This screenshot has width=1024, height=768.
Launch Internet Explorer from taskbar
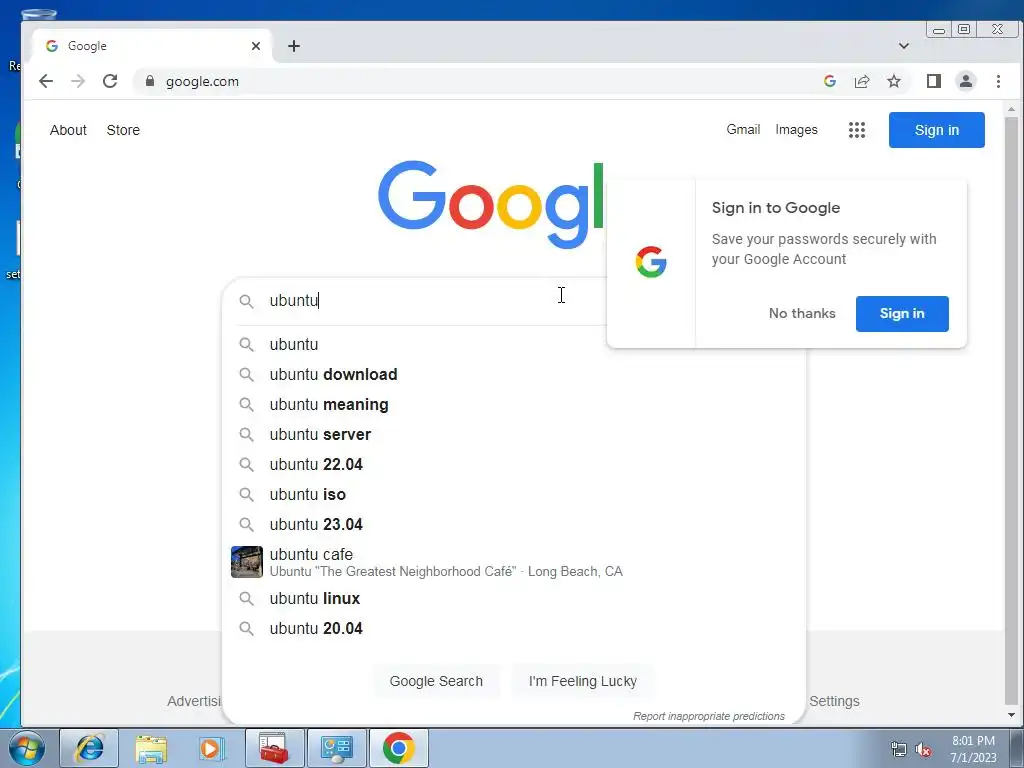[89, 748]
